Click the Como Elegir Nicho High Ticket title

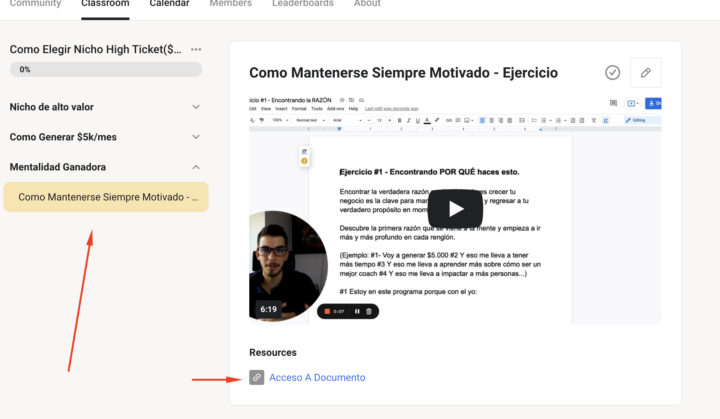[x=96, y=49]
